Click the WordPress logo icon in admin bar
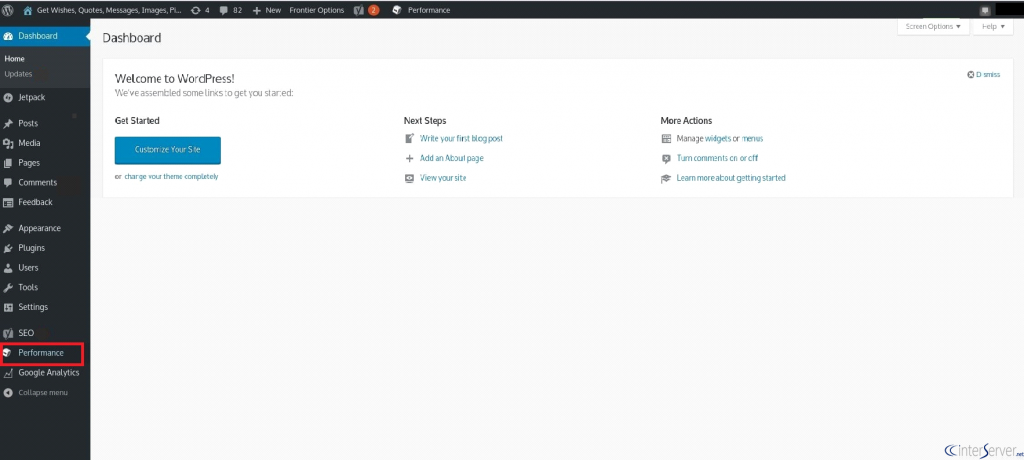This screenshot has width=1024, height=460. click(8, 10)
